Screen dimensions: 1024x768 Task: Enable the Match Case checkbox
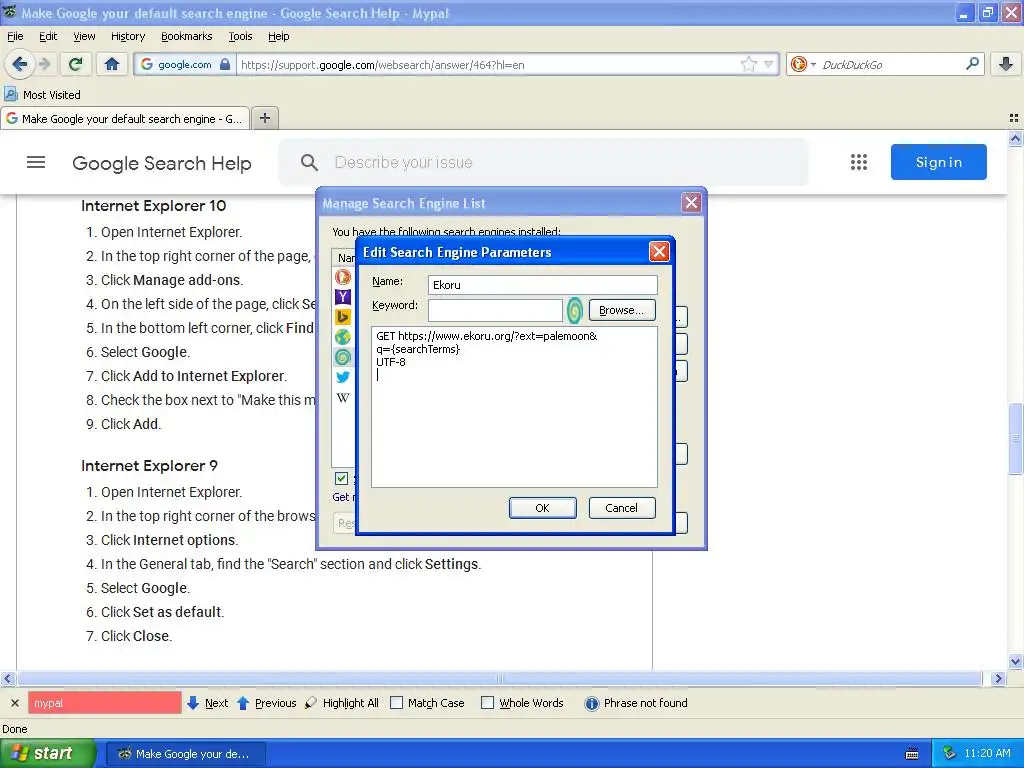click(396, 703)
